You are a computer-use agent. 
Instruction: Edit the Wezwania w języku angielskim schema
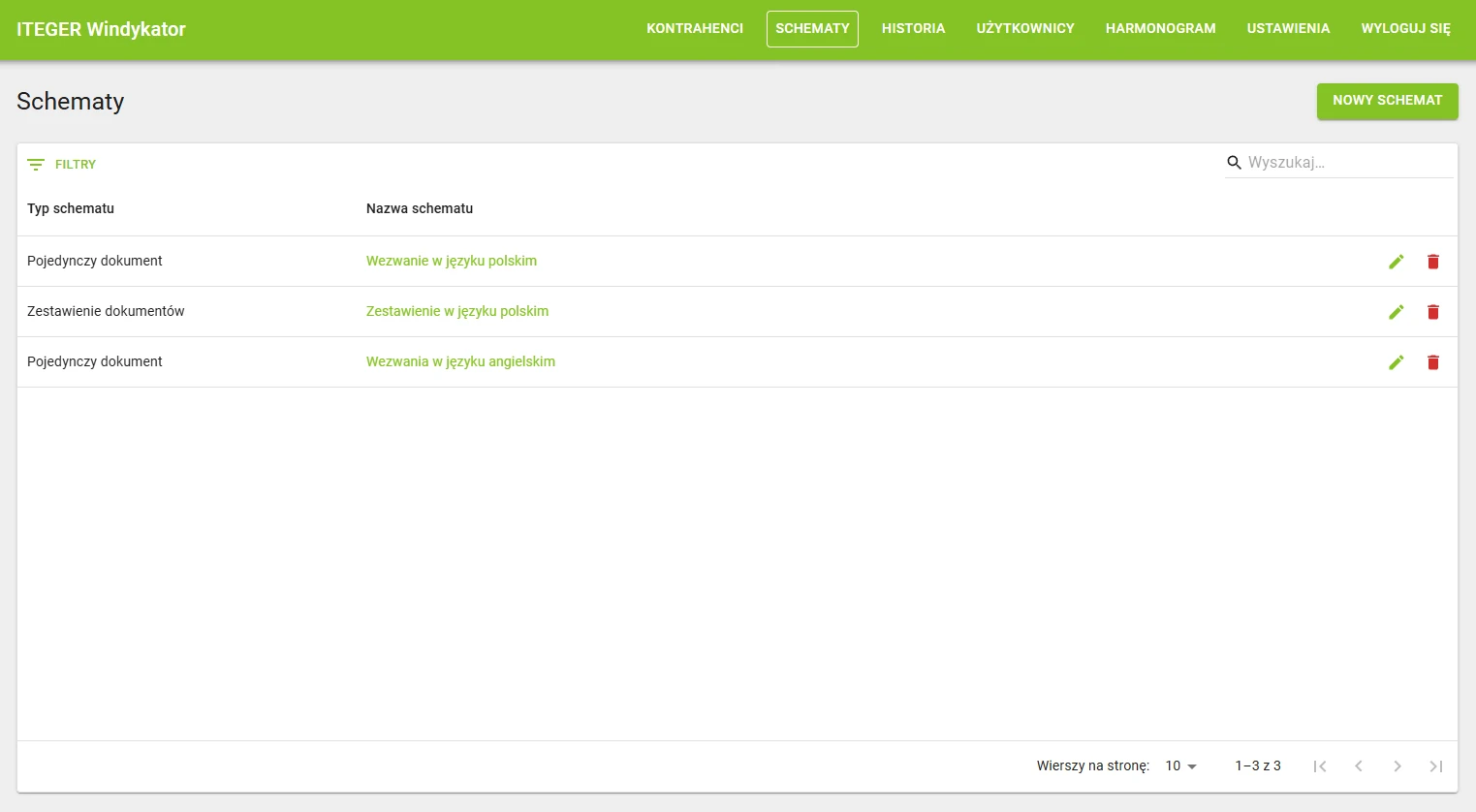pos(1397,362)
